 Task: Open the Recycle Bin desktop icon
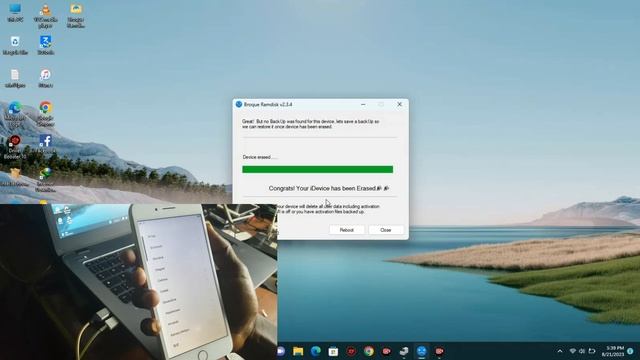[x=15, y=45]
